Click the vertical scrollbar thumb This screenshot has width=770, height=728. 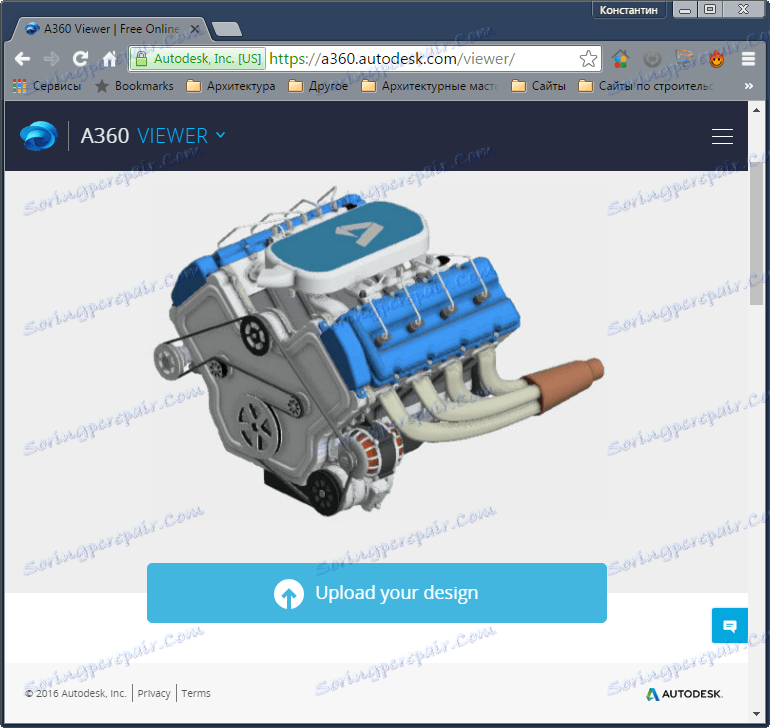pos(756,234)
